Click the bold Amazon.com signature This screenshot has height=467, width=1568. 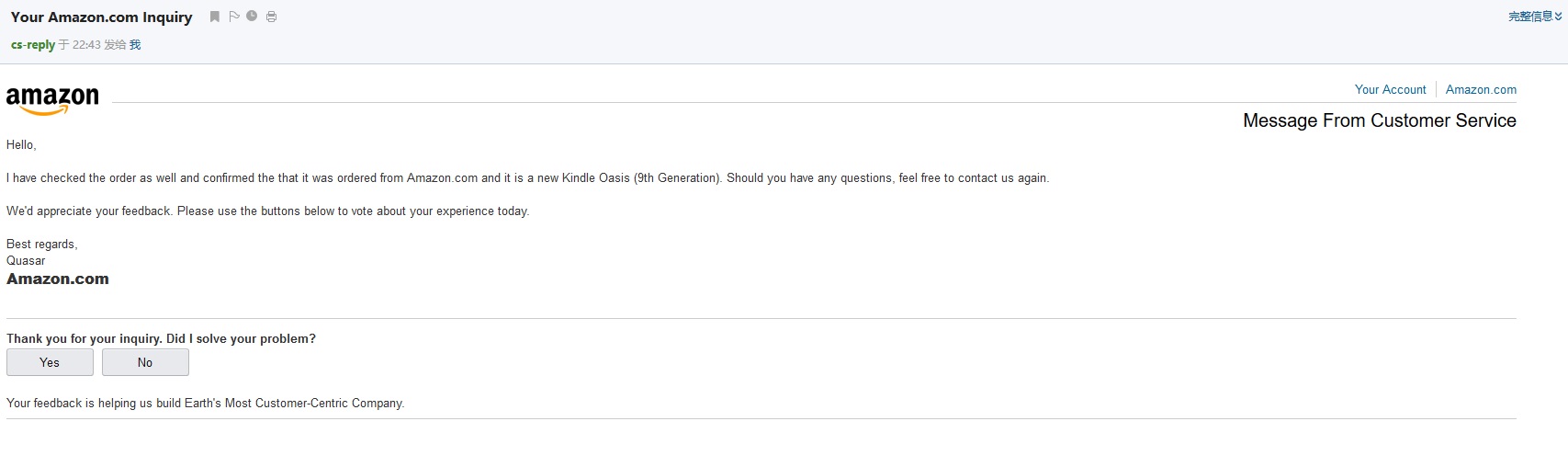point(58,279)
